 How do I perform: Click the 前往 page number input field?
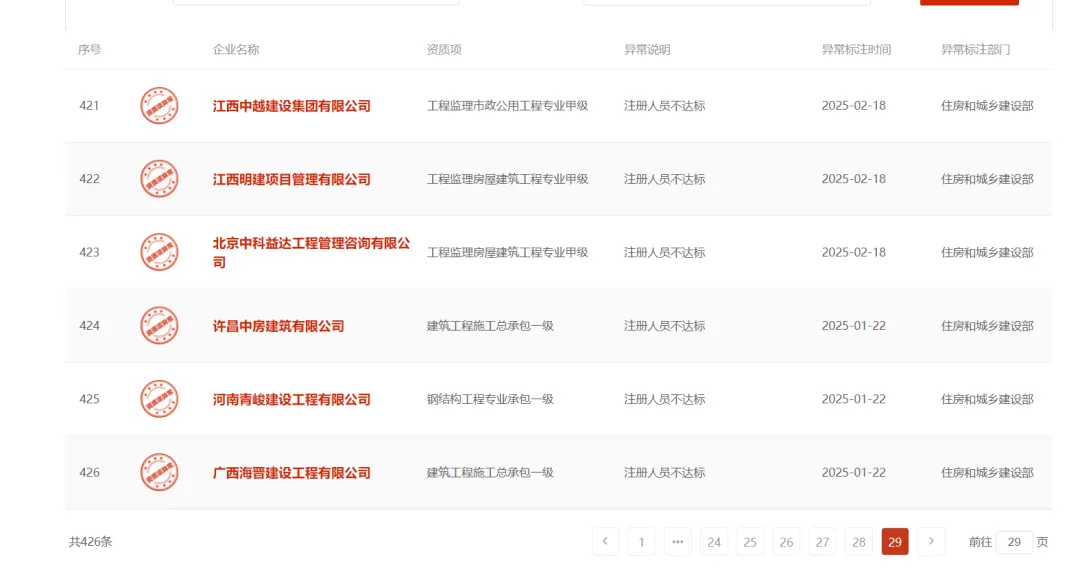(x=1014, y=542)
